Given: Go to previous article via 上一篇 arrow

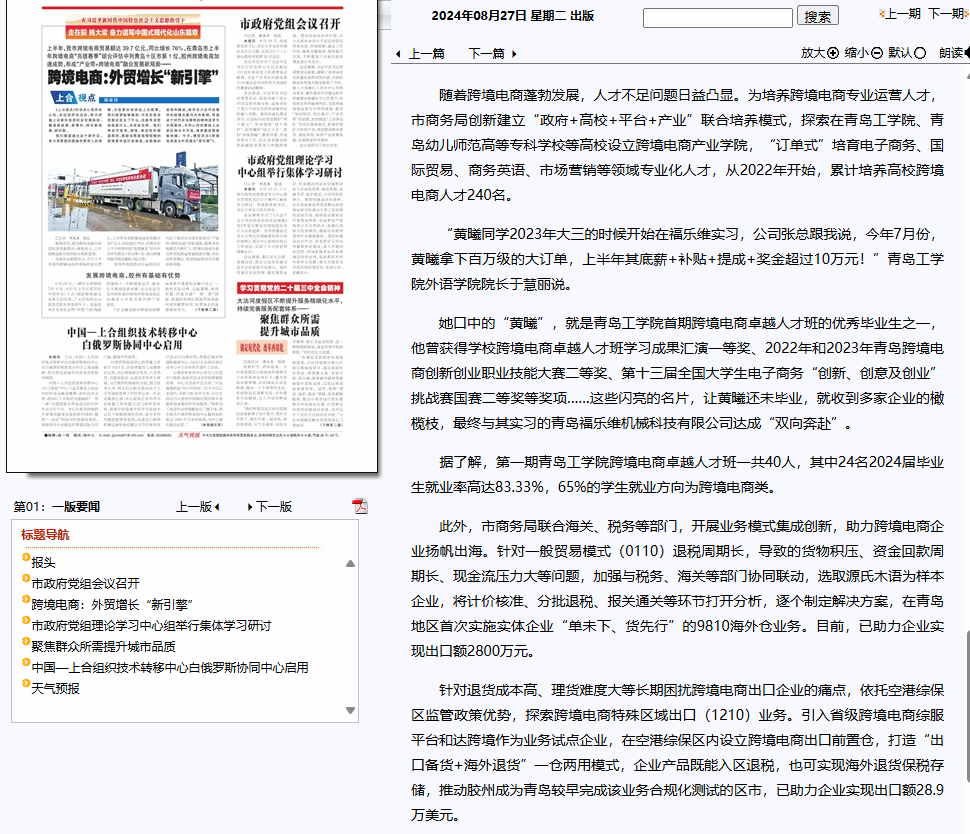Looking at the screenshot, I should [398, 54].
